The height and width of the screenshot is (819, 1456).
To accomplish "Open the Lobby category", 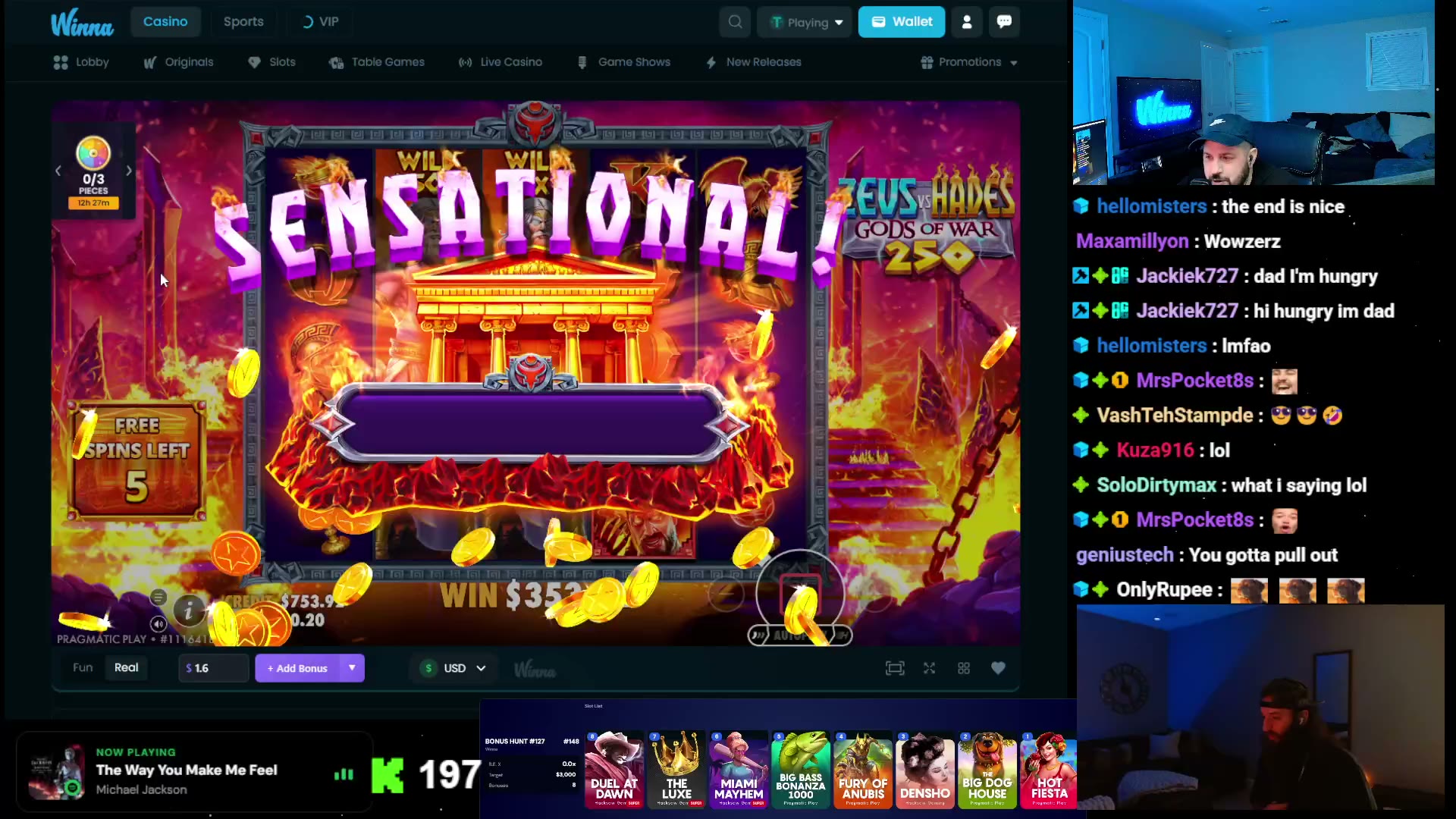I will [x=81, y=62].
